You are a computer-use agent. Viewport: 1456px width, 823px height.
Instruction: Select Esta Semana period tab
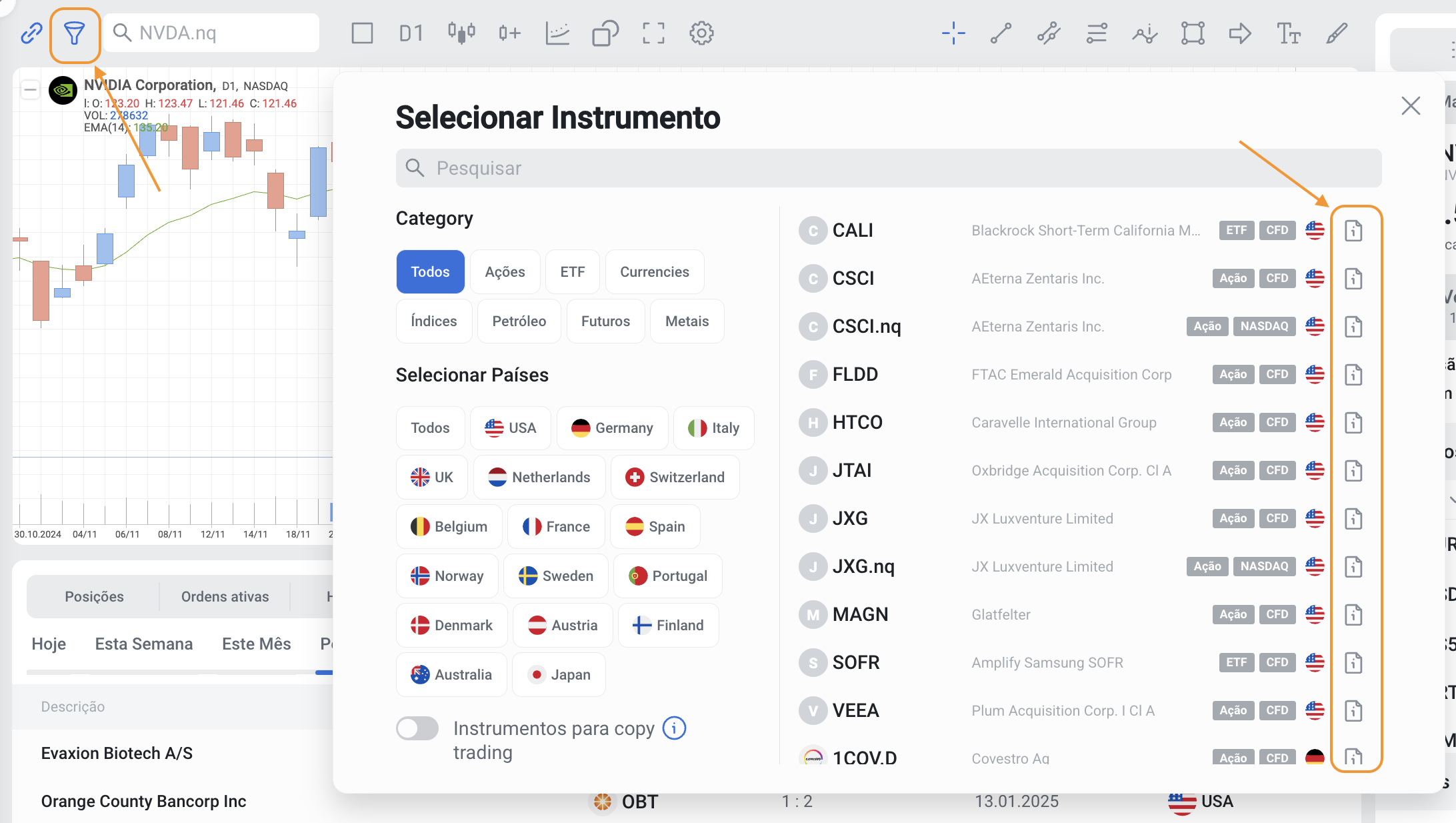pos(143,644)
